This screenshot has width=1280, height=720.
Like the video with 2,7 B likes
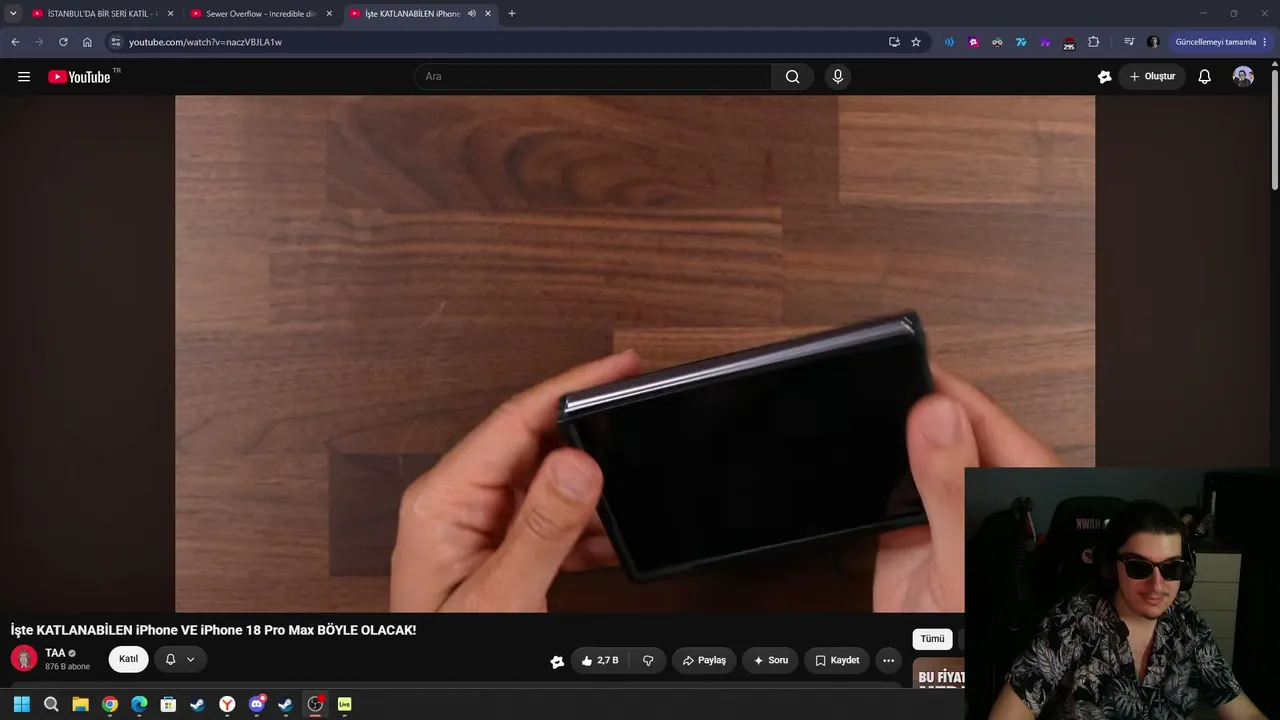click(600, 661)
